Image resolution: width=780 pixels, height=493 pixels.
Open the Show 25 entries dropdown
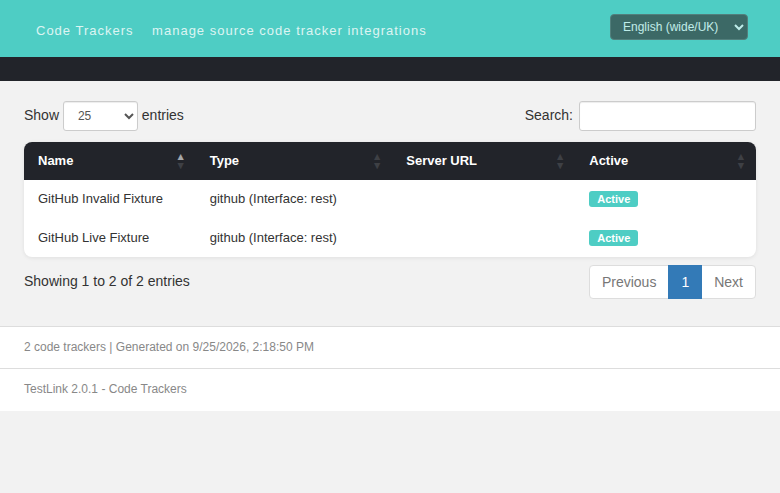click(x=100, y=116)
